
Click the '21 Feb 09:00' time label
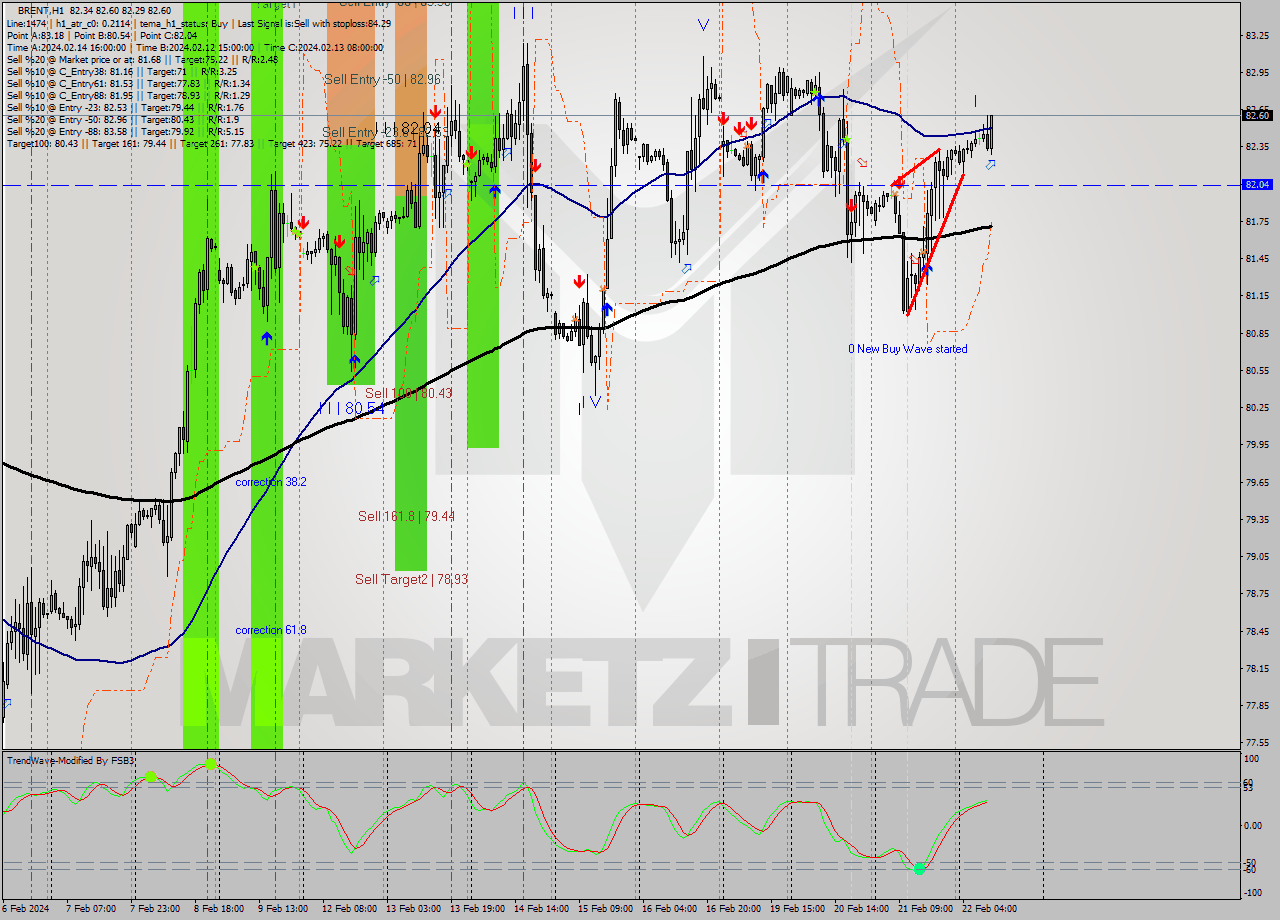pyautogui.click(x=926, y=909)
